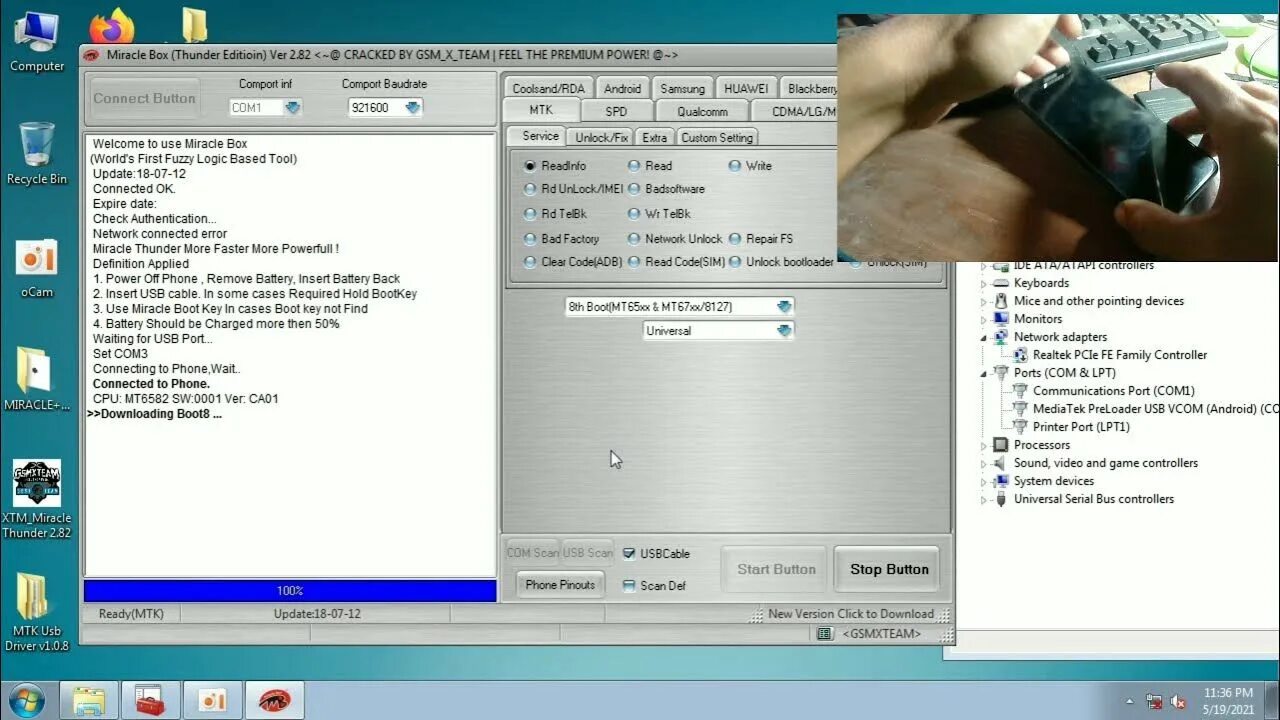Open the red toolbox taskbar icon
Image resolution: width=1280 pixels, height=720 pixels.
pos(151,700)
